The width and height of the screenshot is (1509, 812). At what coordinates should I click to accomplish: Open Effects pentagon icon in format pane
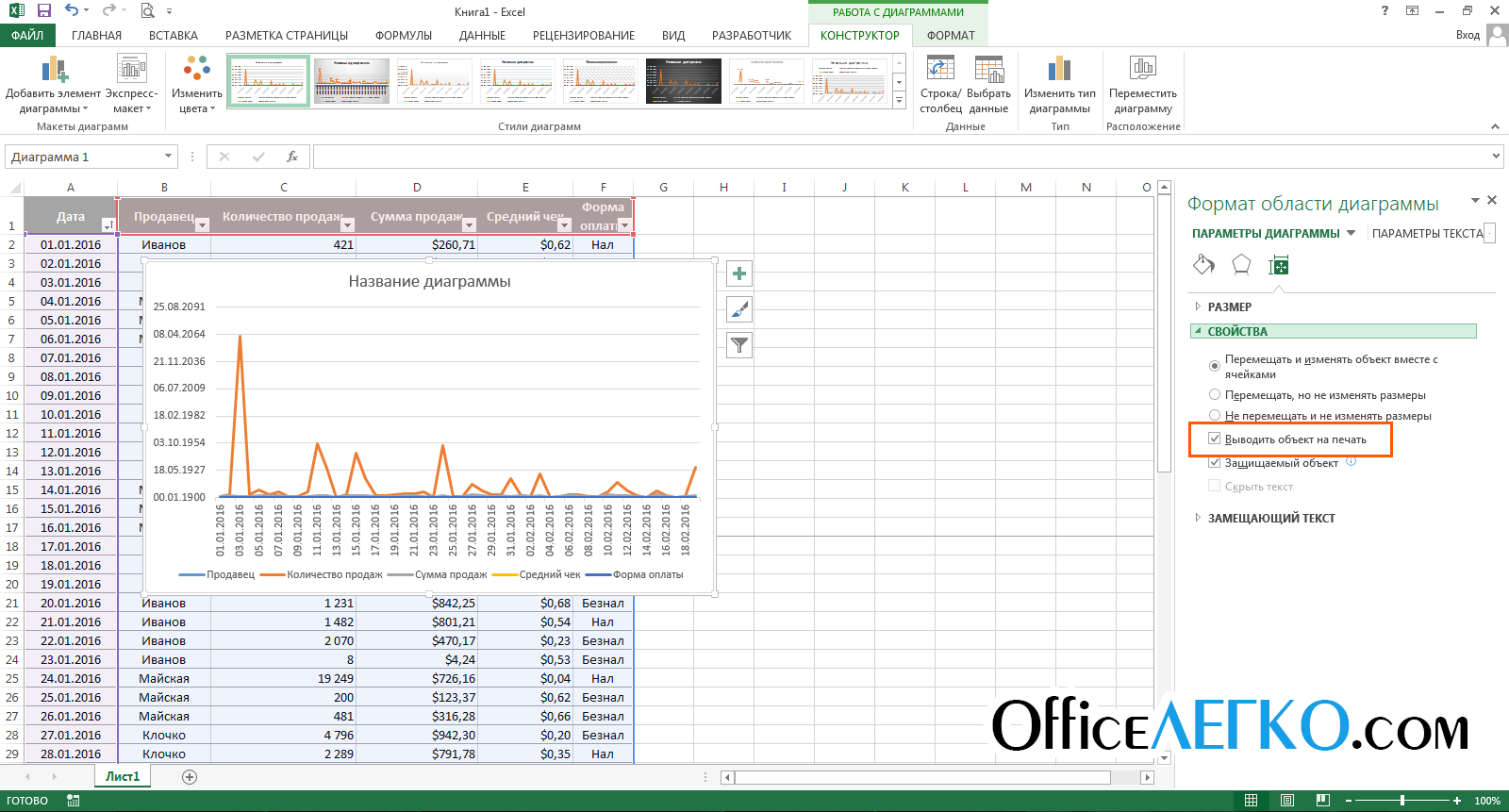point(1241,265)
